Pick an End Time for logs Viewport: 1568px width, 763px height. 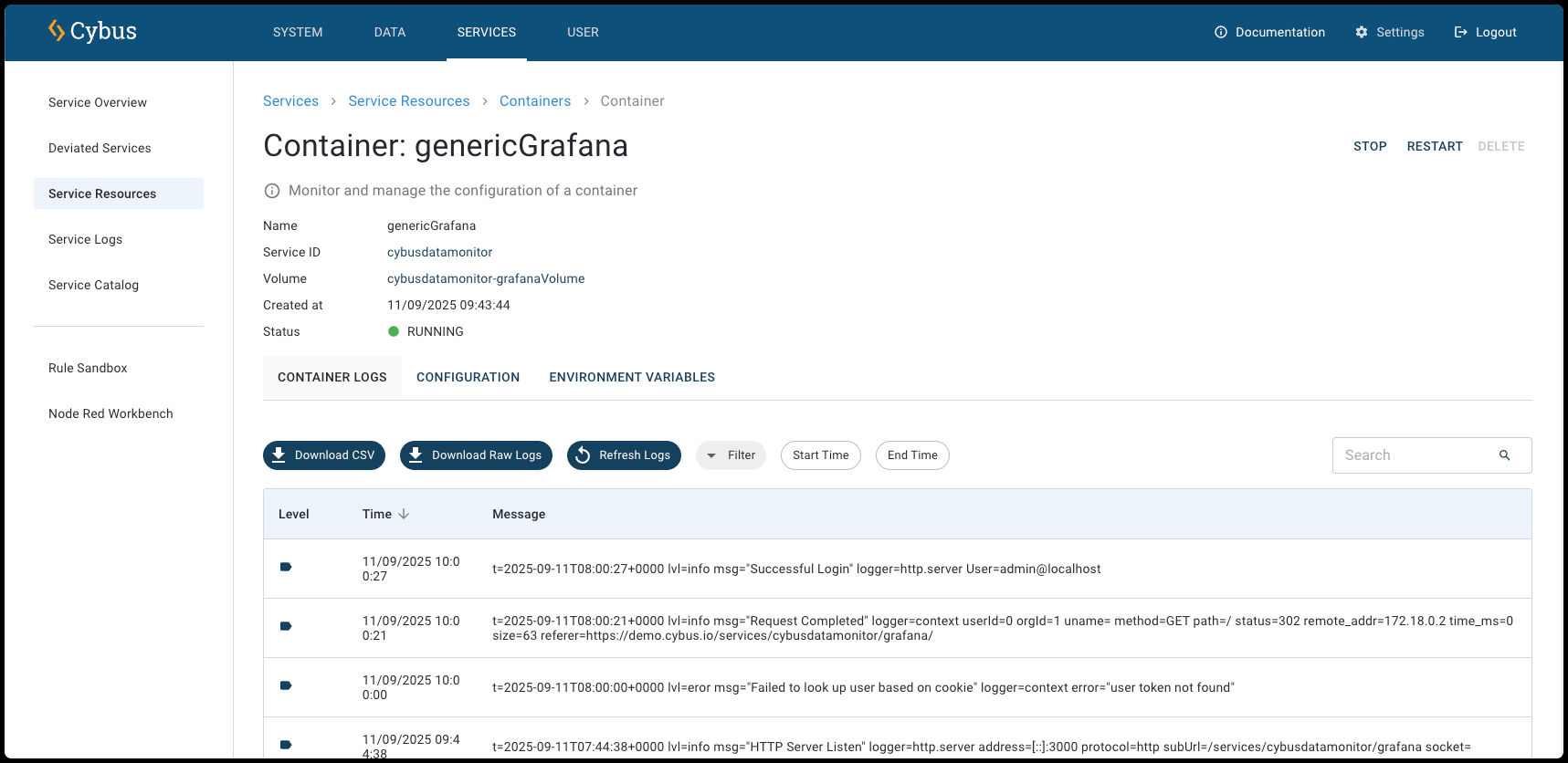pyautogui.click(x=911, y=455)
